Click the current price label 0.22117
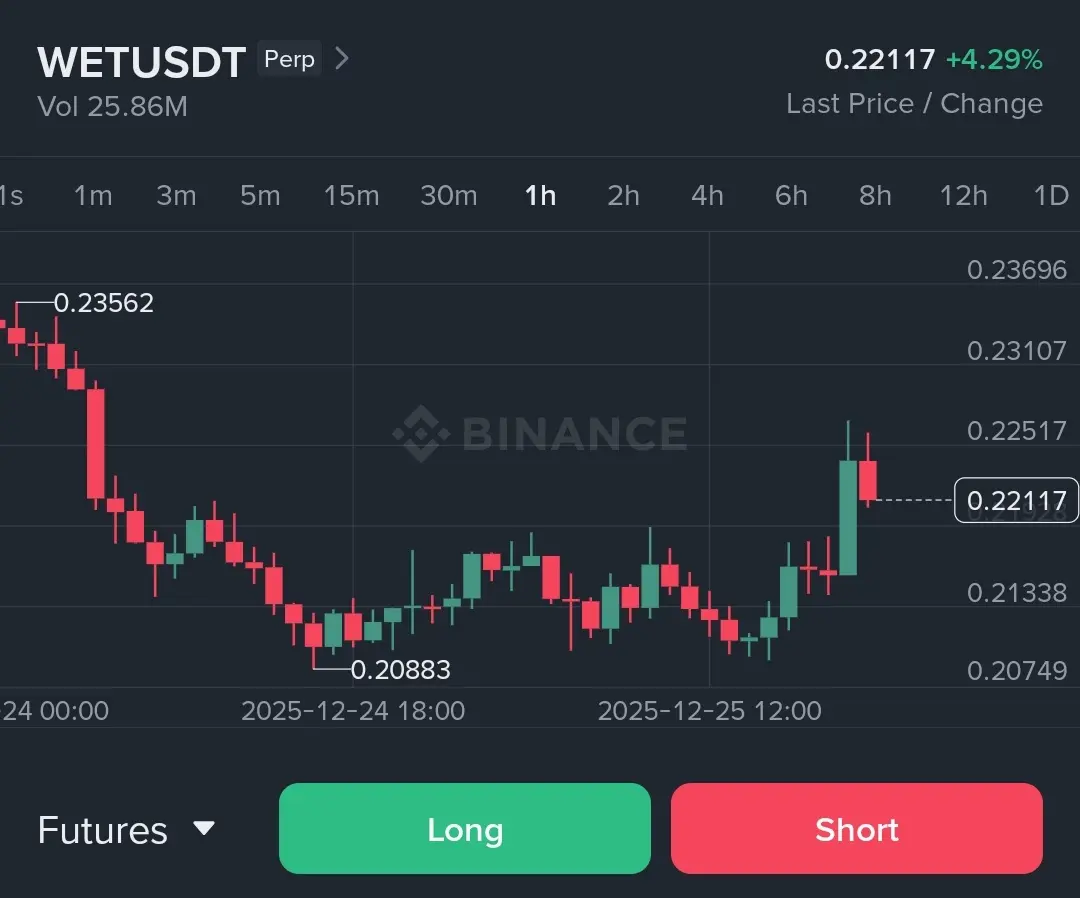The height and width of the screenshot is (898, 1080). (x=1016, y=500)
